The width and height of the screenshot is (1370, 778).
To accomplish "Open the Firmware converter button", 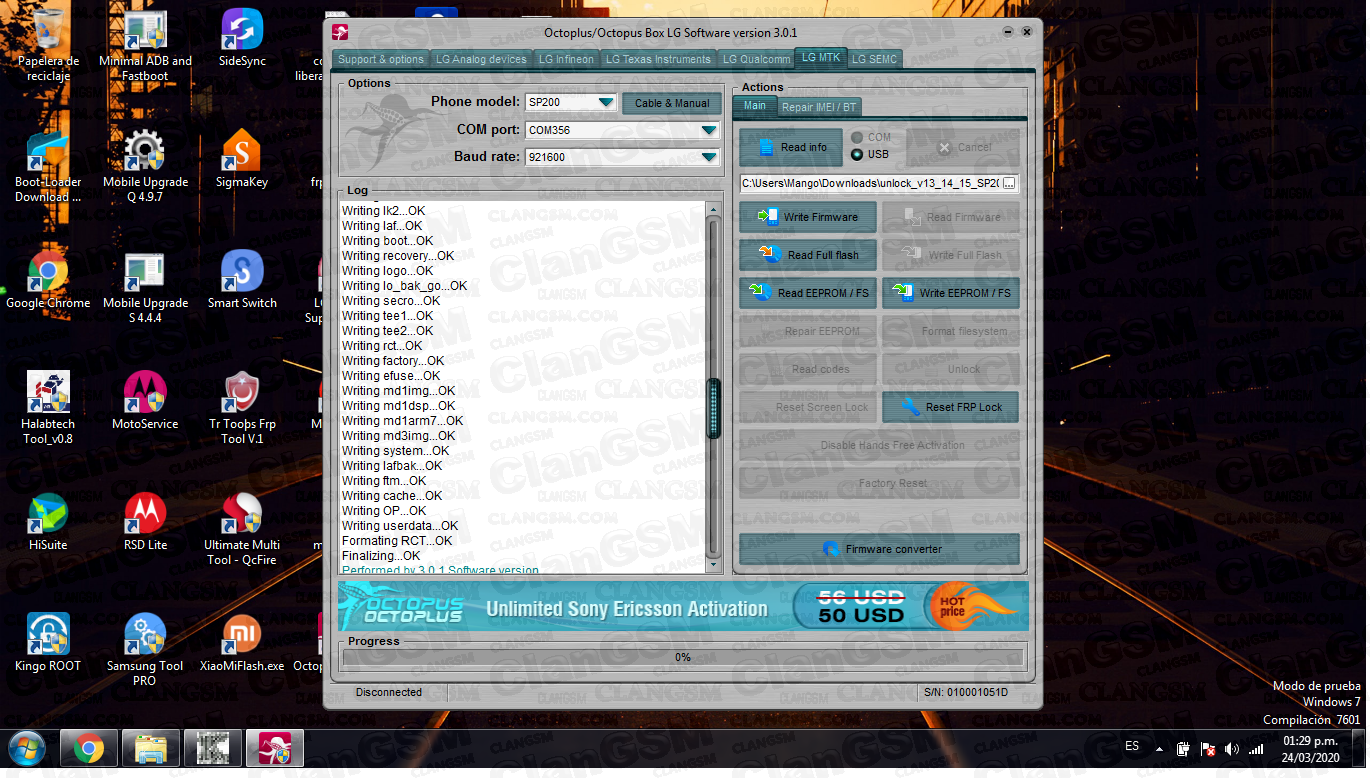I will click(x=880, y=549).
